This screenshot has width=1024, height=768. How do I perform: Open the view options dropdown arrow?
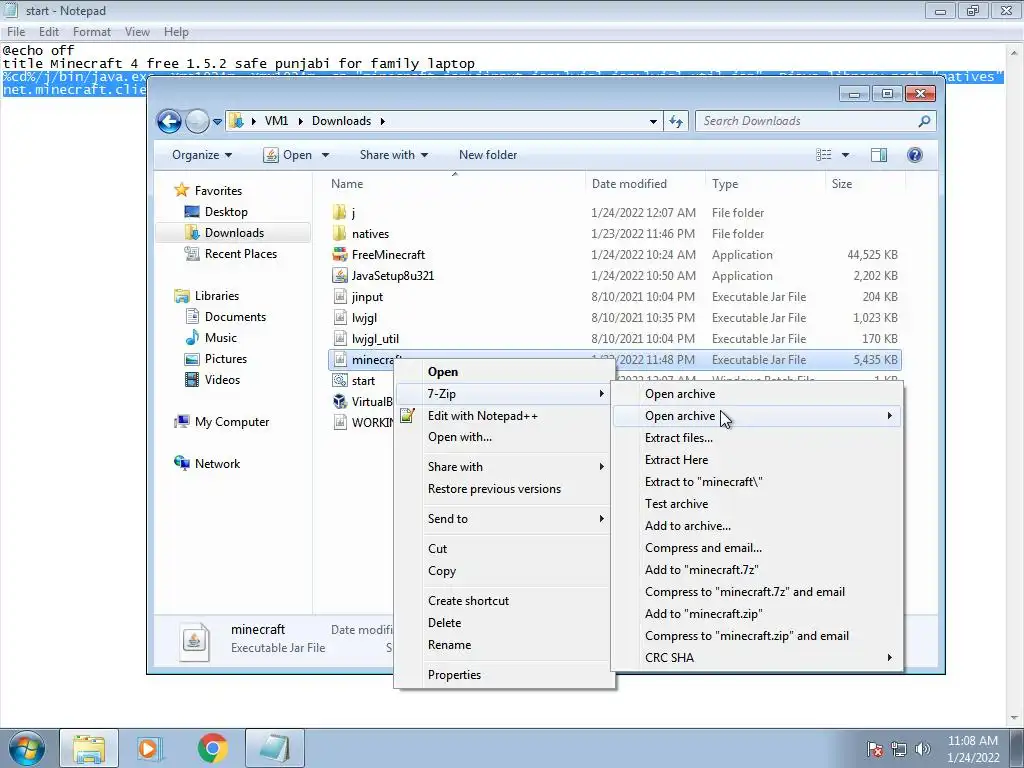(845, 155)
